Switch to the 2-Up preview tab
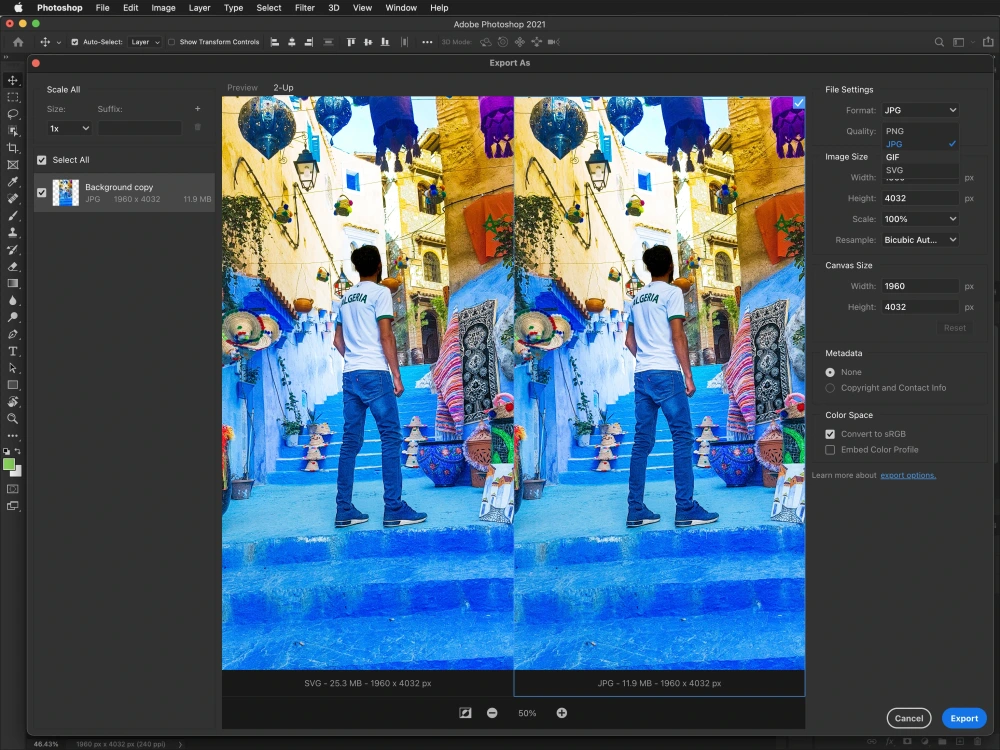Image resolution: width=1000 pixels, height=750 pixels. click(x=283, y=88)
